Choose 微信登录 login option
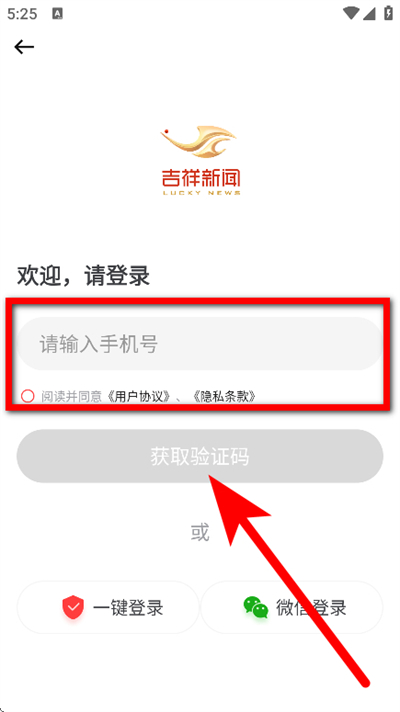The height and width of the screenshot is (712, 400). tap(292, 607)
